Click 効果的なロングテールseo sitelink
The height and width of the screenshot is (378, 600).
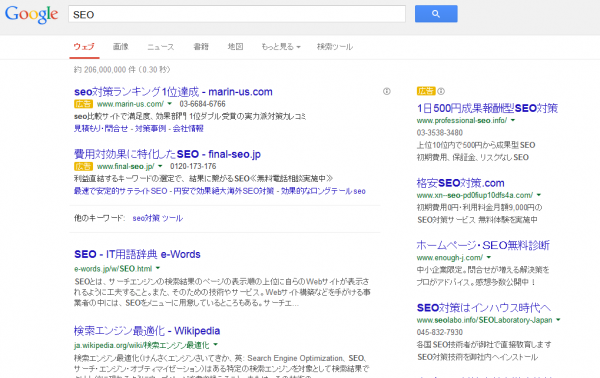tap(323, 191)
